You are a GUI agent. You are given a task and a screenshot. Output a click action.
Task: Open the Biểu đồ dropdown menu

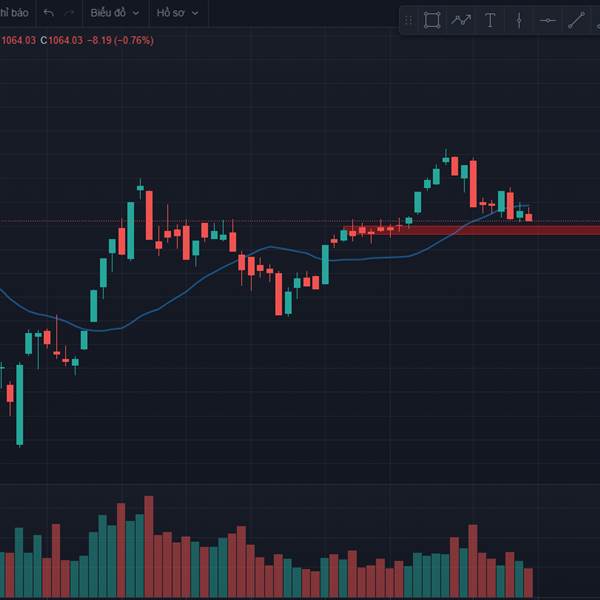coord(114,13)
